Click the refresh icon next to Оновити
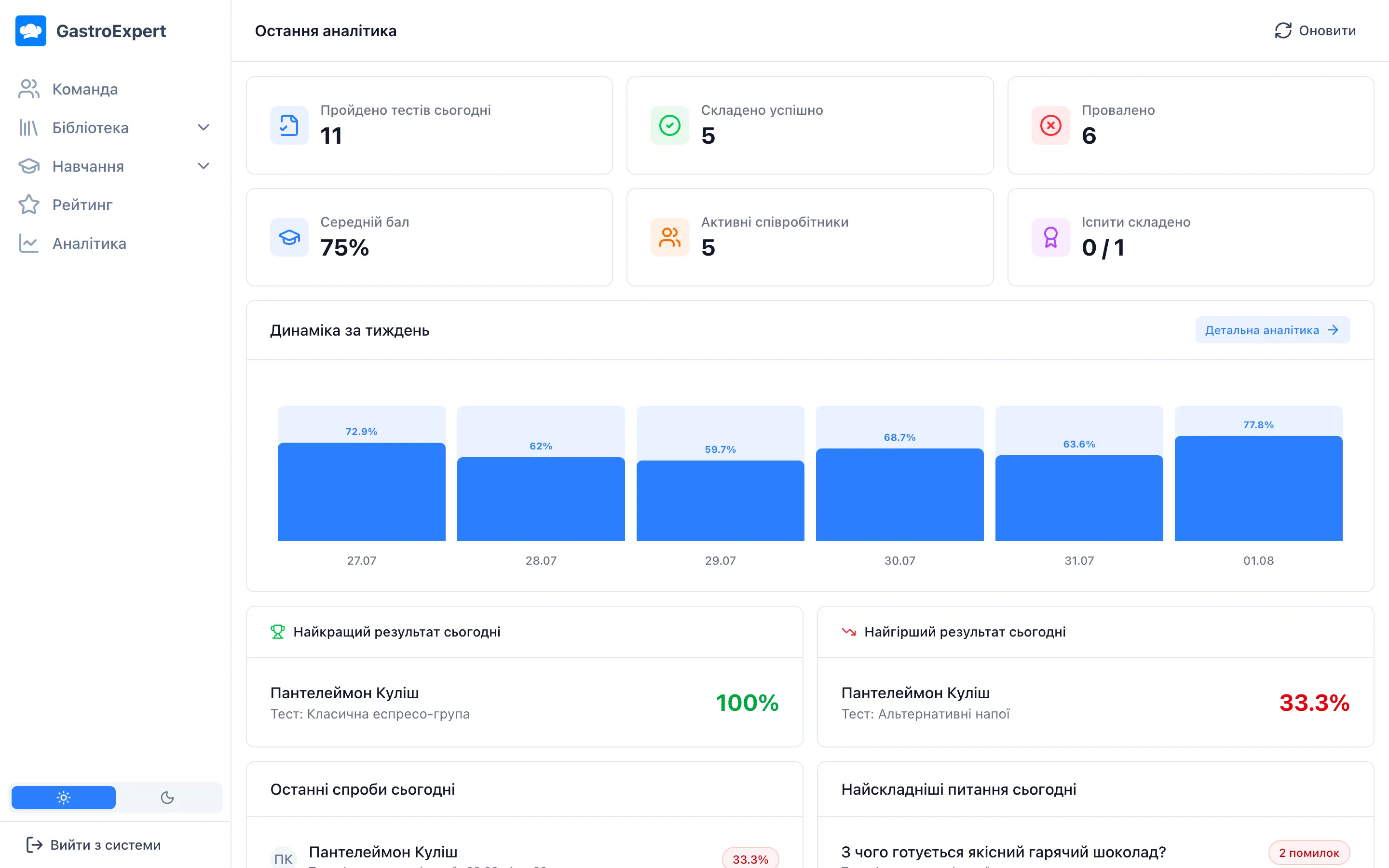 (x=1283, y=31)
